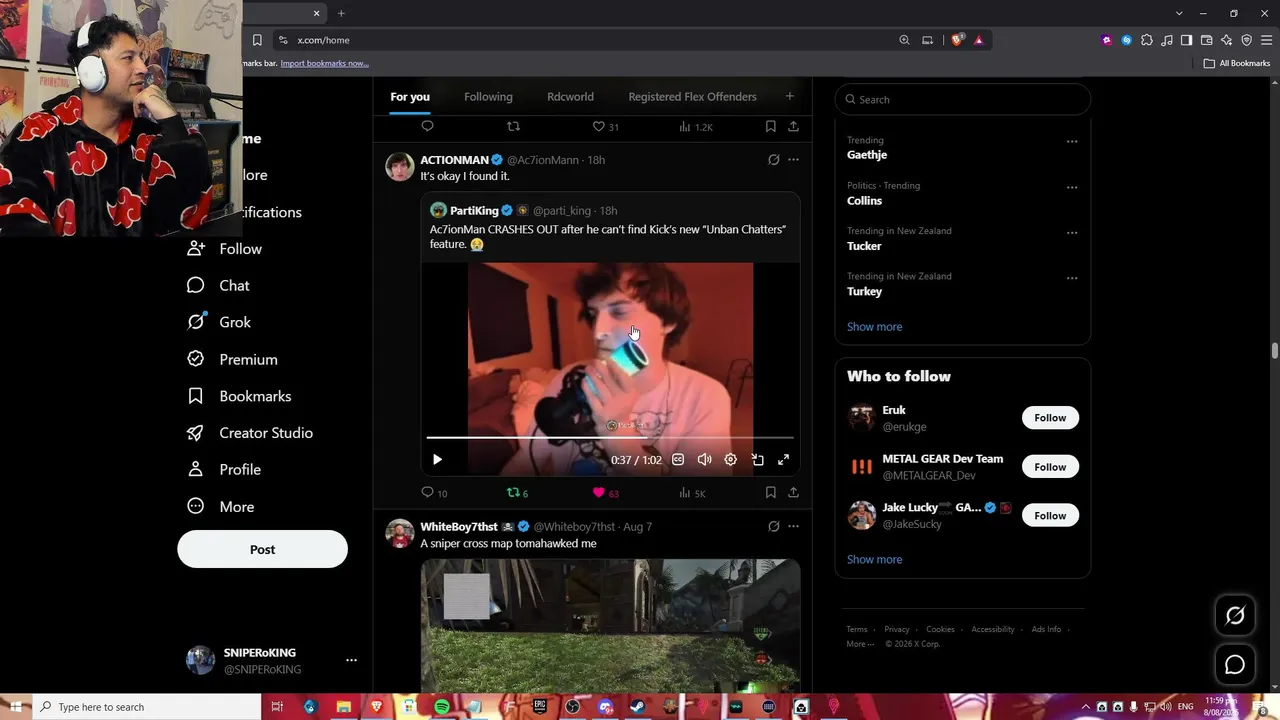Open options for the Tucker trend
Viewport: 1280px width, 720px height.
[1072, 233]
